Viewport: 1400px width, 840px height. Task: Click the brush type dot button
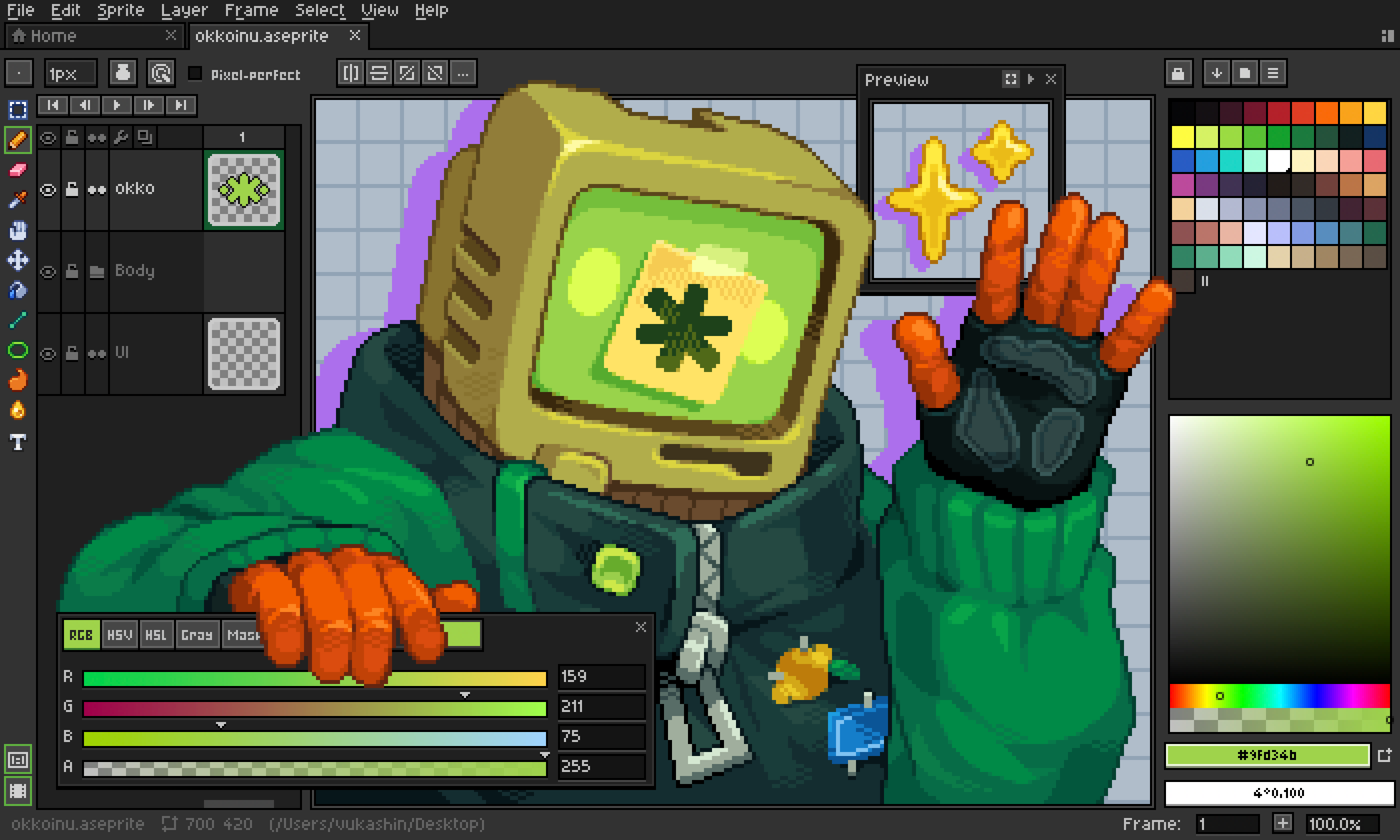pos(19,73)
